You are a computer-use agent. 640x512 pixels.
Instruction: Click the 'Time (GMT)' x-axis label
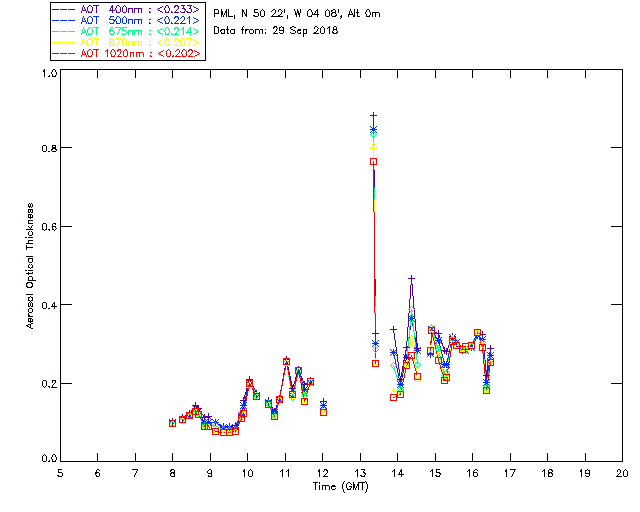340,486
